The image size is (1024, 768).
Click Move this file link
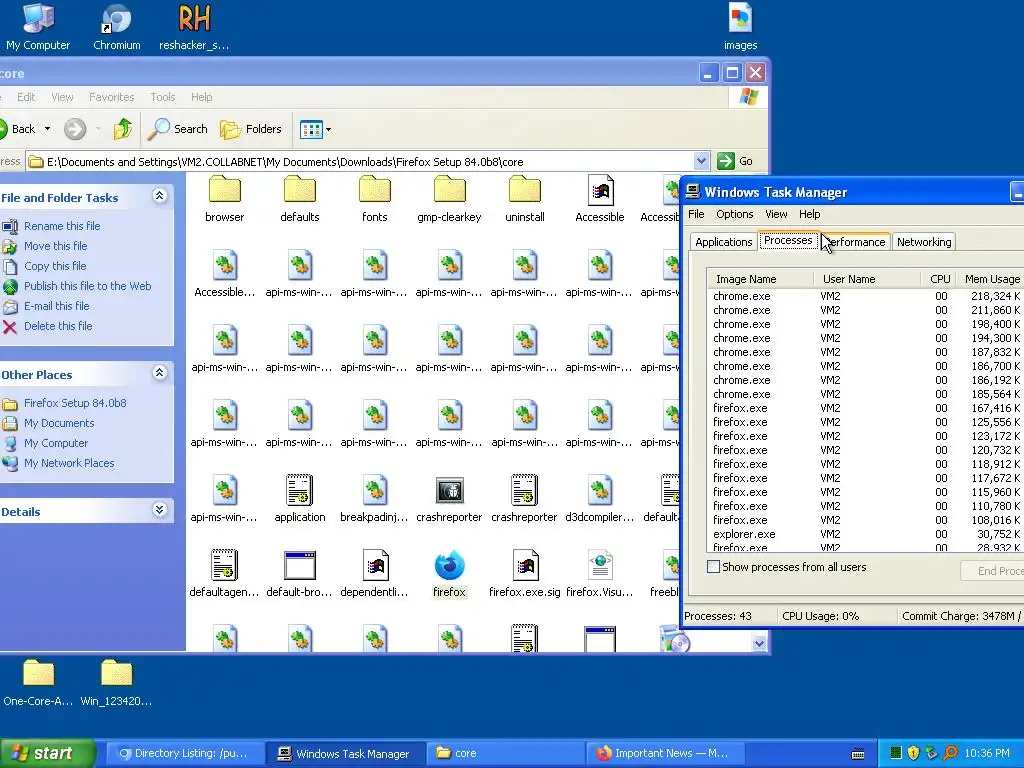(x=56, y=246)
